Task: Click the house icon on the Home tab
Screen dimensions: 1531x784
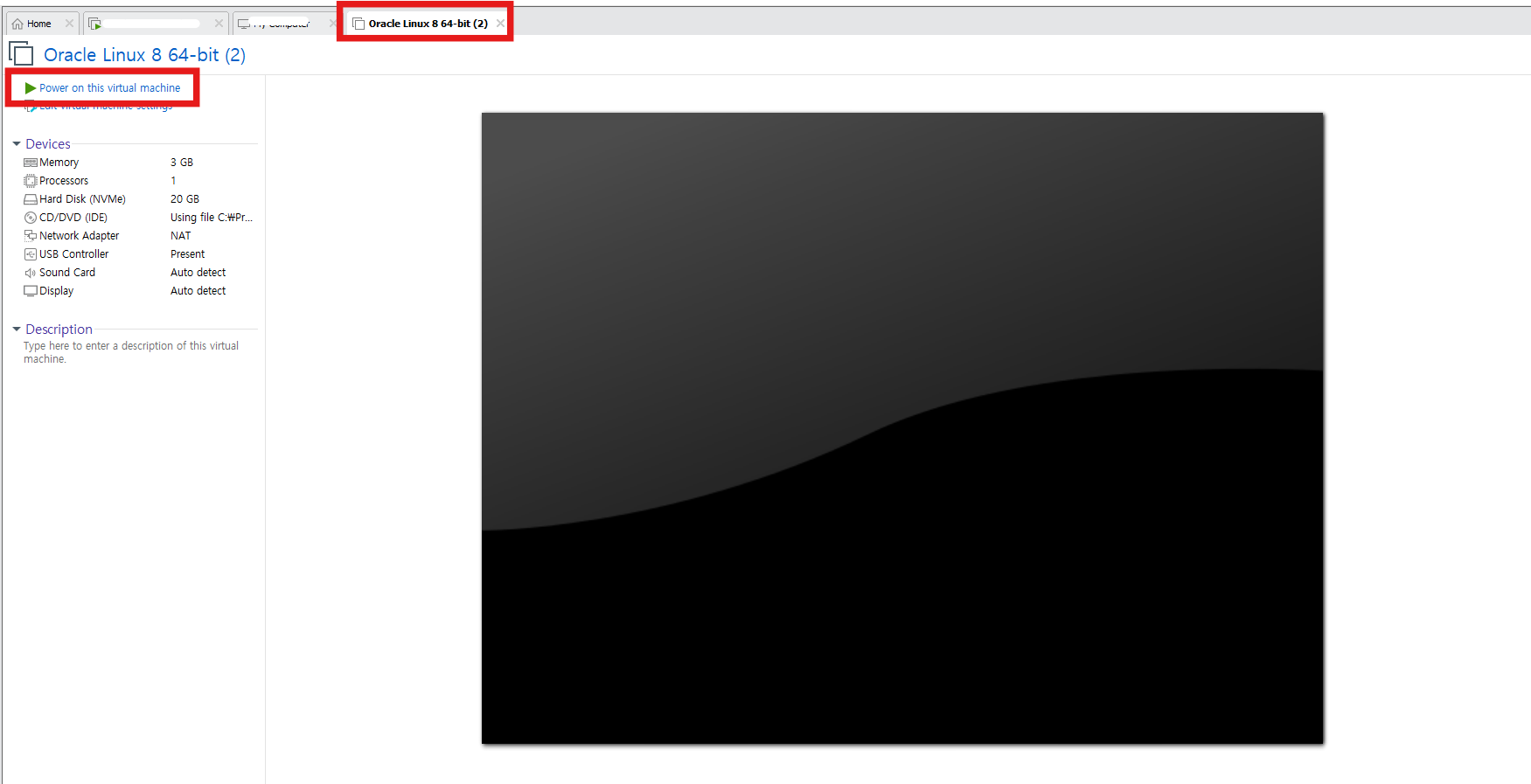Action: tap(17, 24)
